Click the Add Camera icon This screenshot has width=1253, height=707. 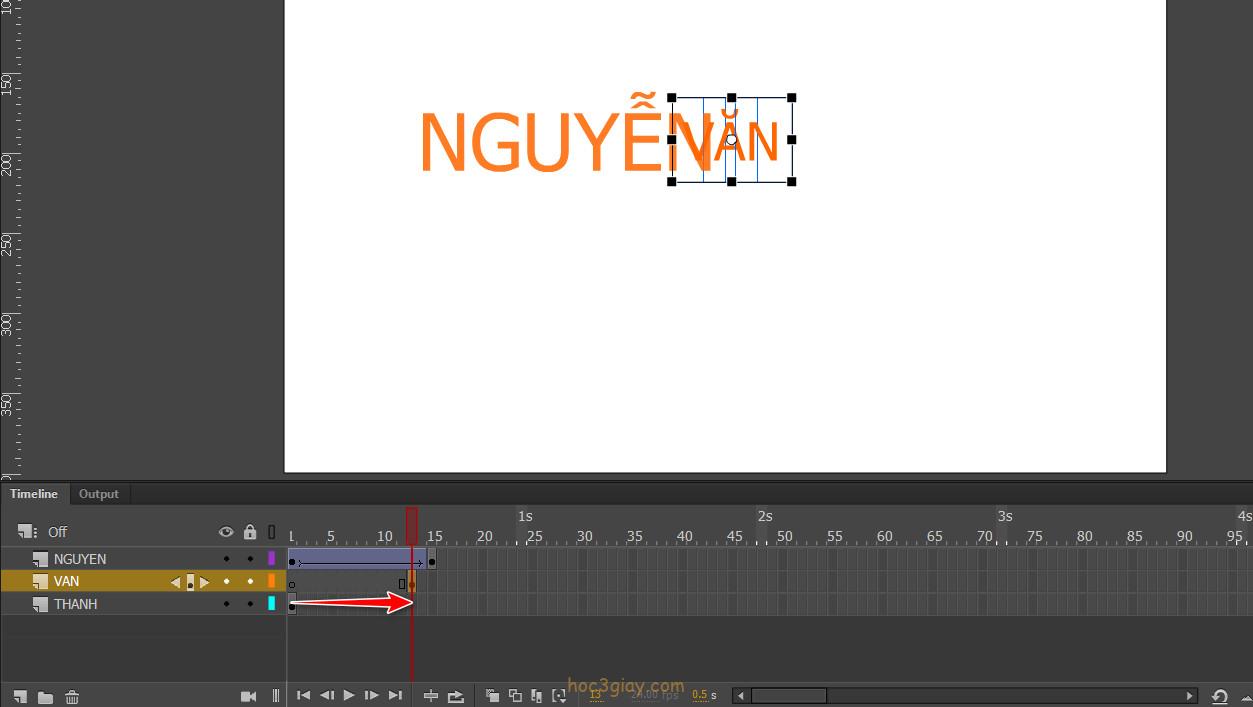tap(249, 696)
